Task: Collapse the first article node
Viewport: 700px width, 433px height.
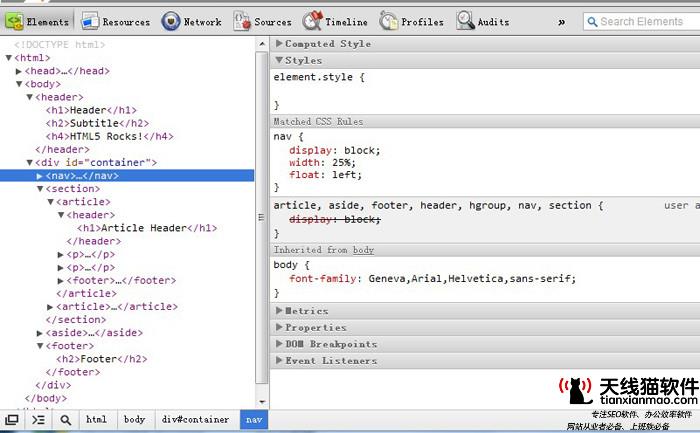Action: pyautogui.click(x=50, y=202)
